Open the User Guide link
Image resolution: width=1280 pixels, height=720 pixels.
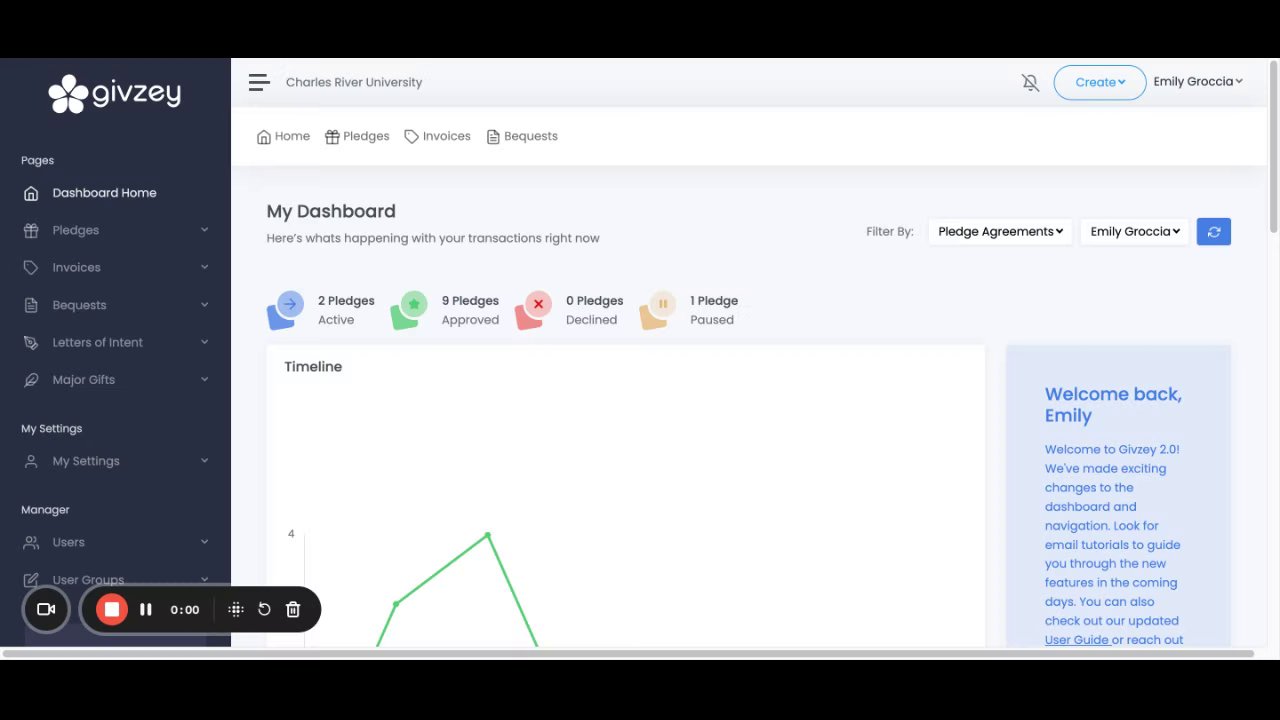pos(1077,640)
